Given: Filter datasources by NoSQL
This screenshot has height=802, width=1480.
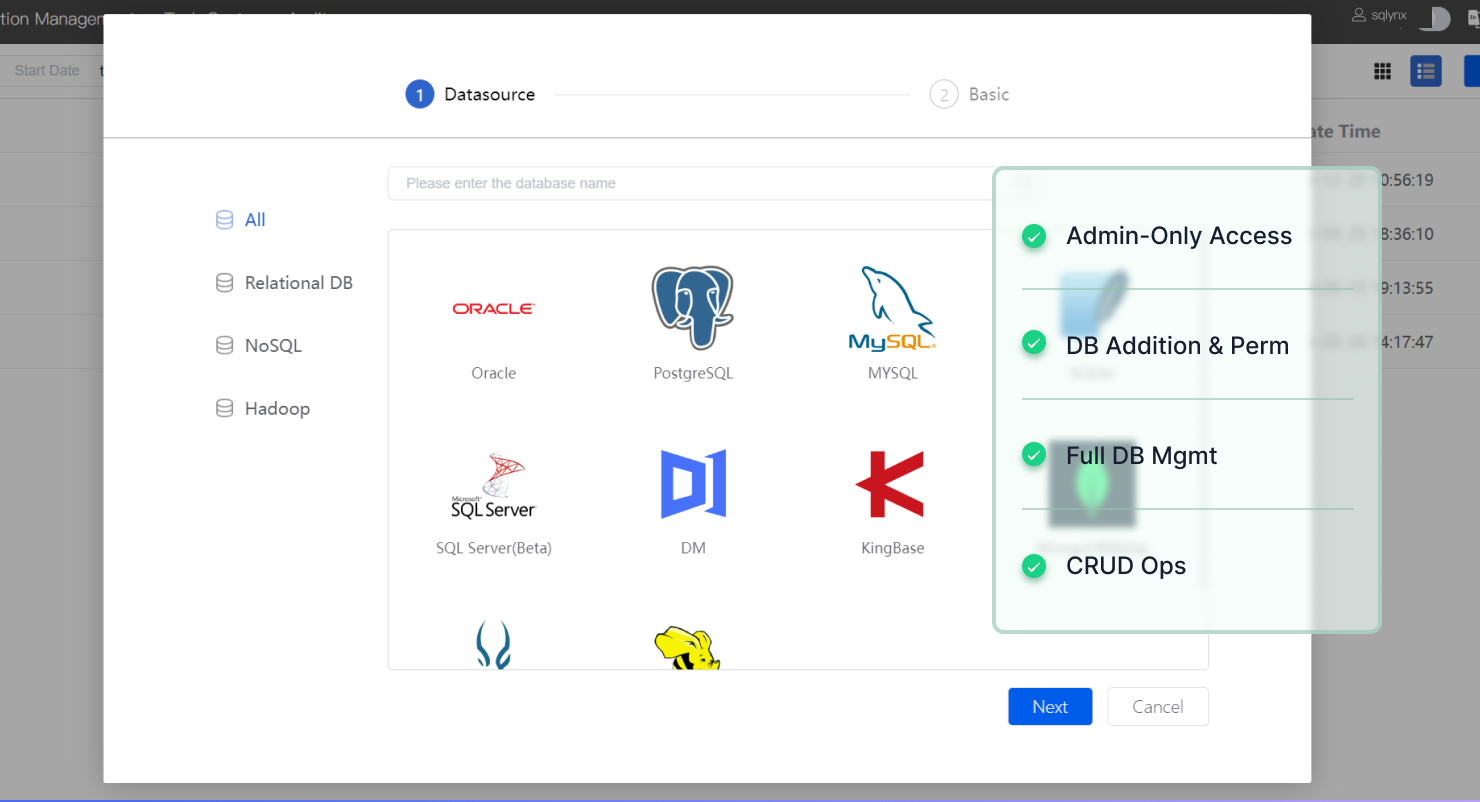Looking at the screenshot, I should pos(259,346).
